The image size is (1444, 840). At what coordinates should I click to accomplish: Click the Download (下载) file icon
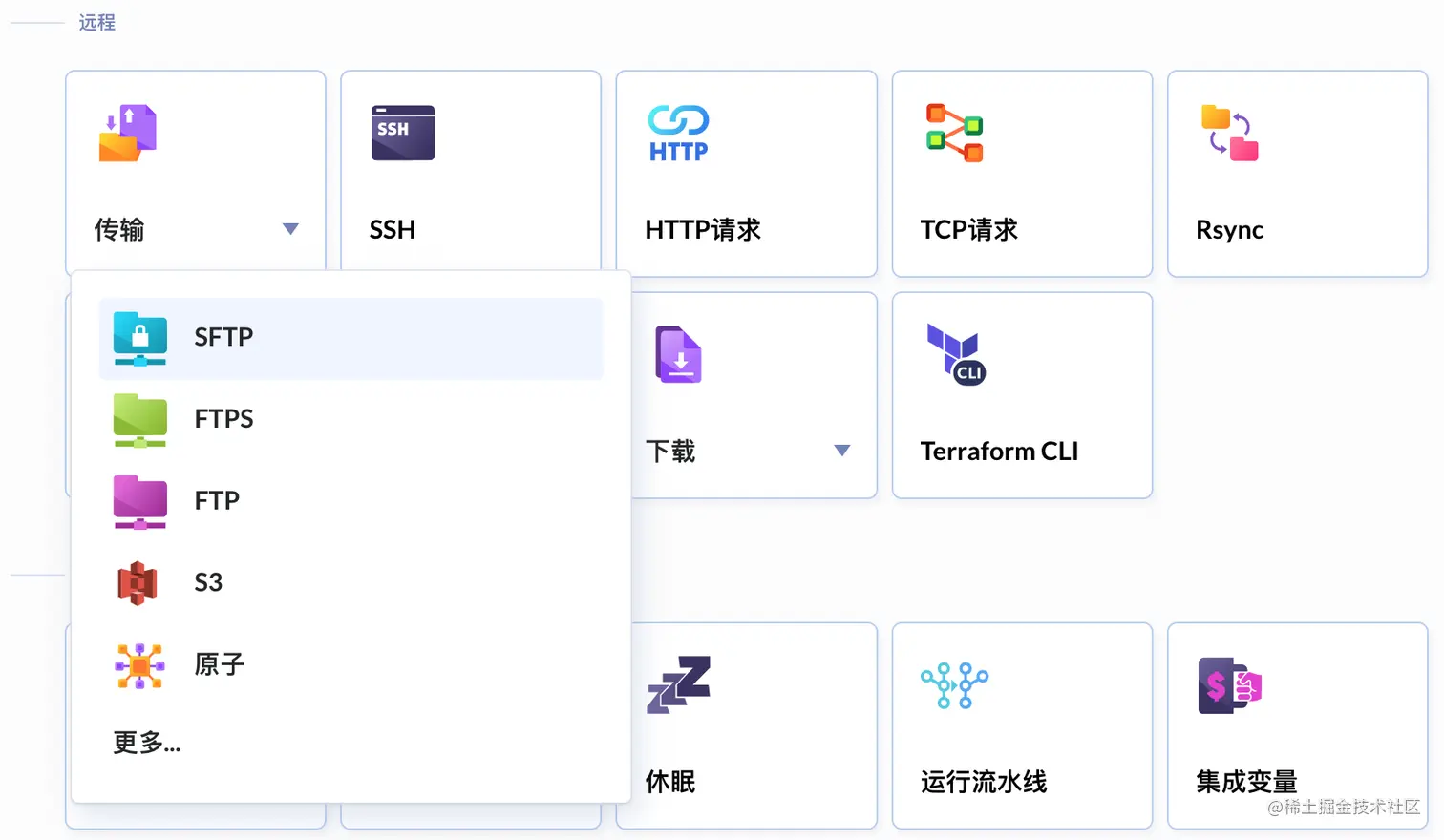pyautogui.click(x=679, y=354)
